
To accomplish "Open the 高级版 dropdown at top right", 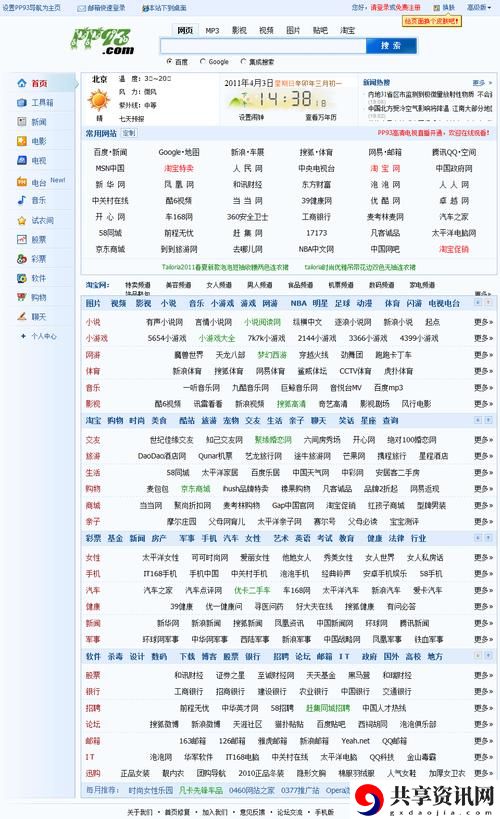I will coord(479,8).
